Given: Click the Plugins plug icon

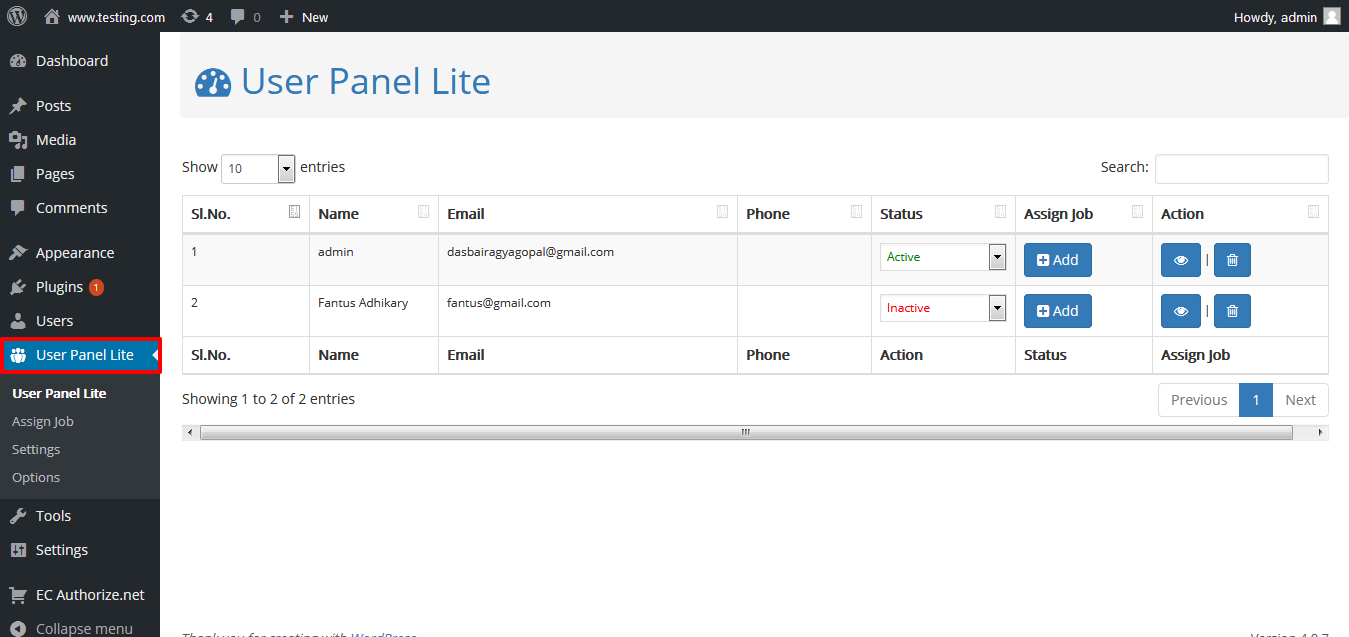Looking at the screenshot, I should tap(18, 287).
